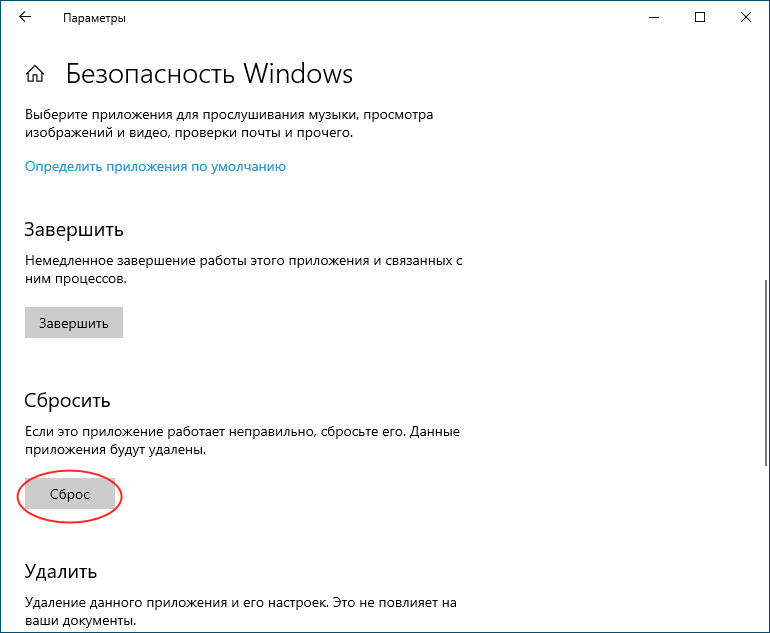Click the 'Сбросить' section heading
Image resolution: width=770 pixels, height=633 pixels.
[67, 400]
